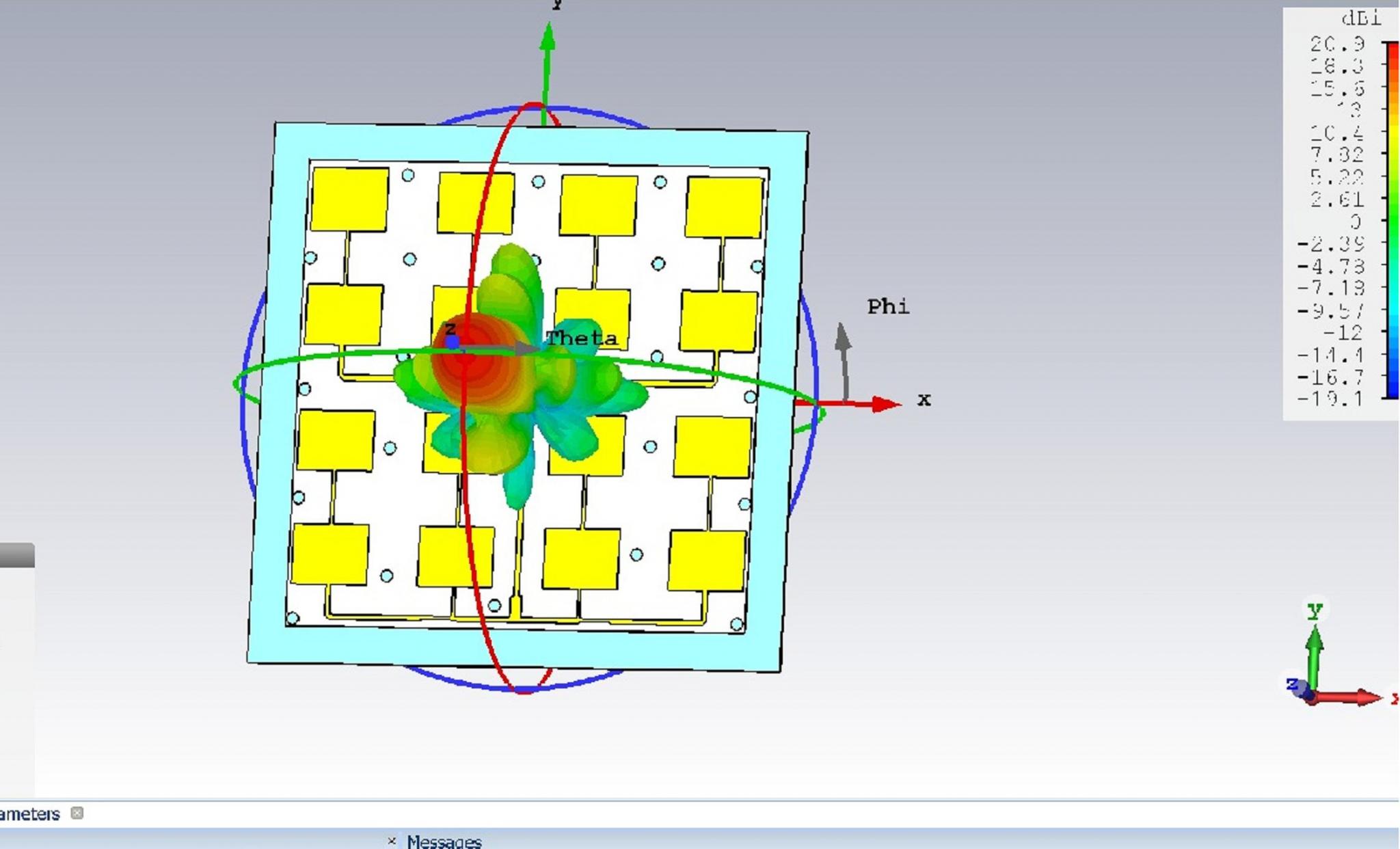Image resolution: width=1400 pixels, height=849 pixels.
Task: Click the gray panel handle on left edge
Action: pyautogui.click(x=17, y=555)
